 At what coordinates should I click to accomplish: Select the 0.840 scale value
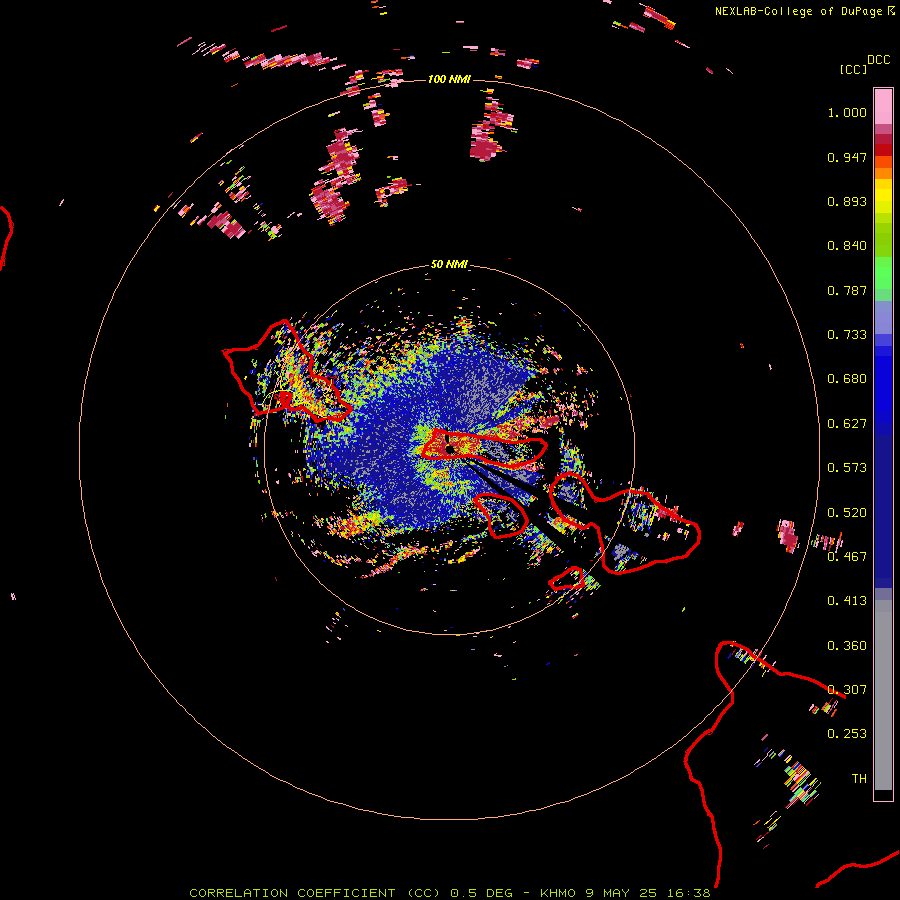[847, 246]
